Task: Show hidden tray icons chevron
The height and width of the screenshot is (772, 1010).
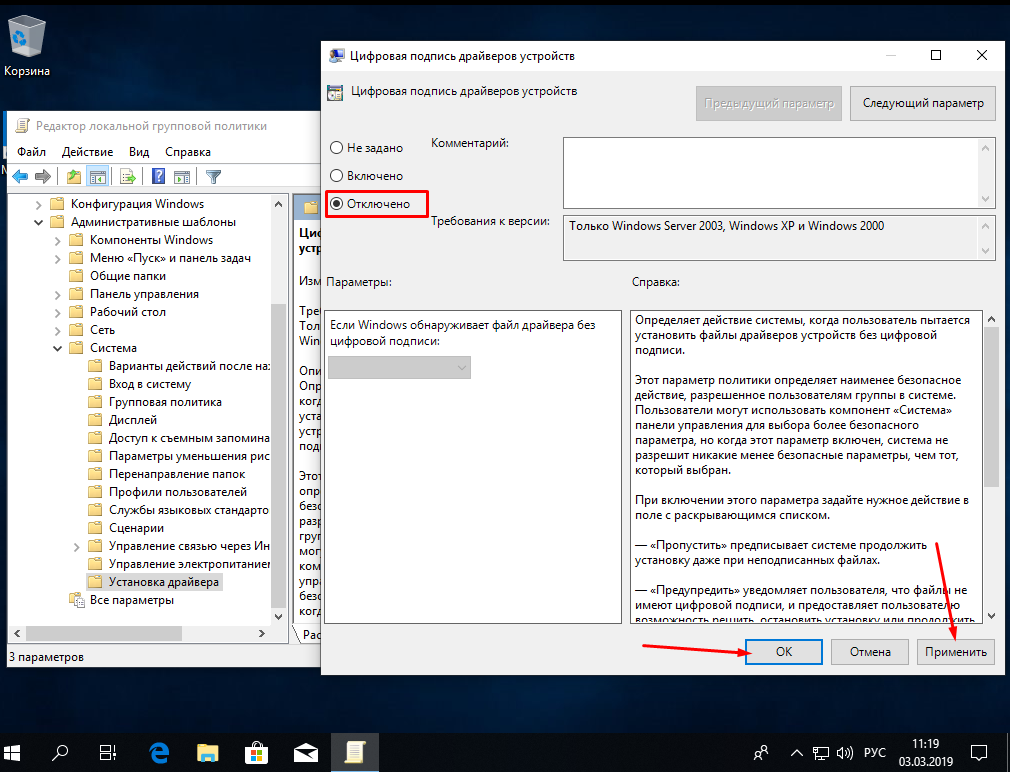Action: [x=796, y=752]
